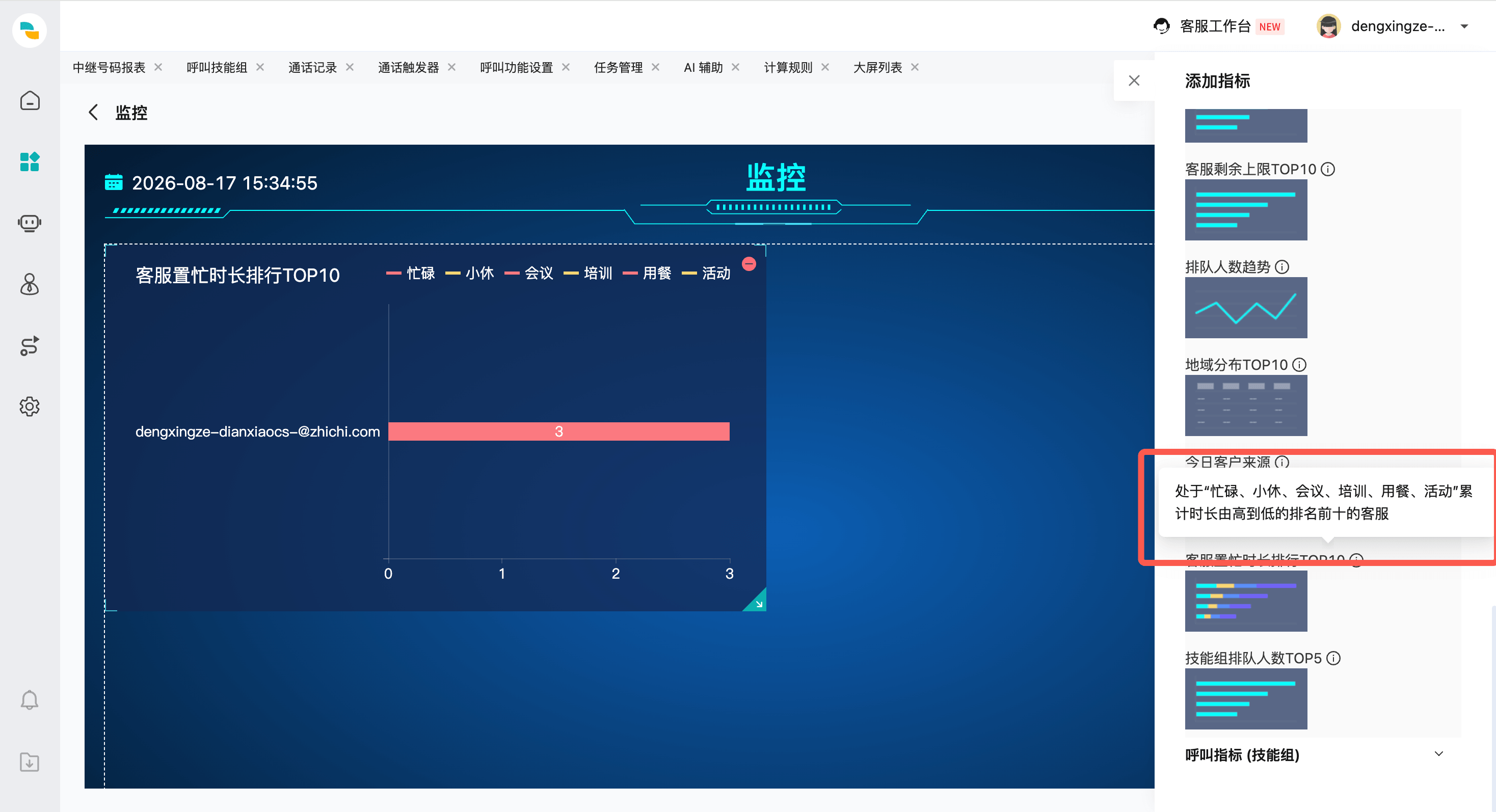Switch to the 通话触发器 tab

pyautogui.click(x=408, y=67)
